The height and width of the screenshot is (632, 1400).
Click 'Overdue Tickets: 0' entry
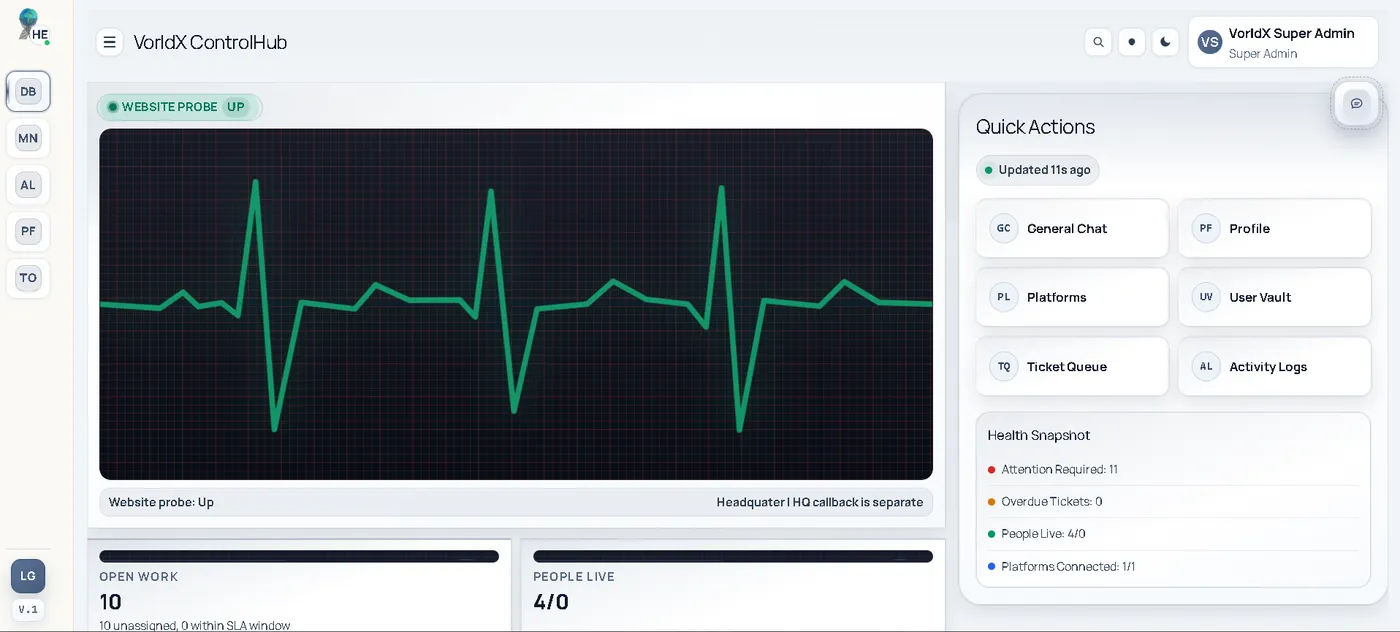click(x=1173, y=502)
